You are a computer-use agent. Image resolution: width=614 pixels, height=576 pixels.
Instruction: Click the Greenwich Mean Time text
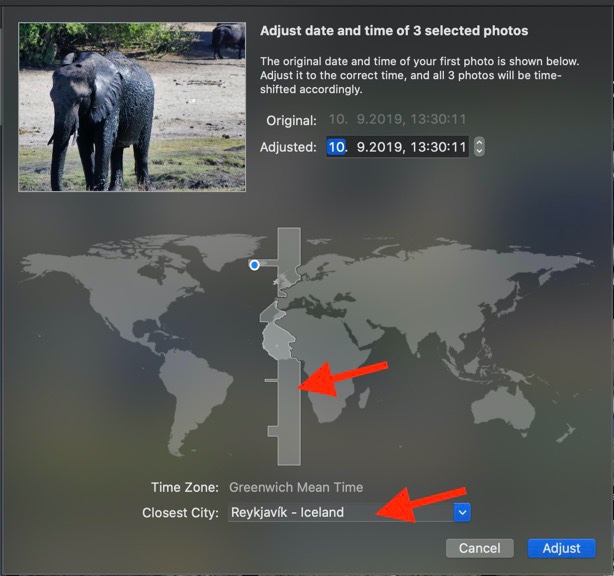296,488
